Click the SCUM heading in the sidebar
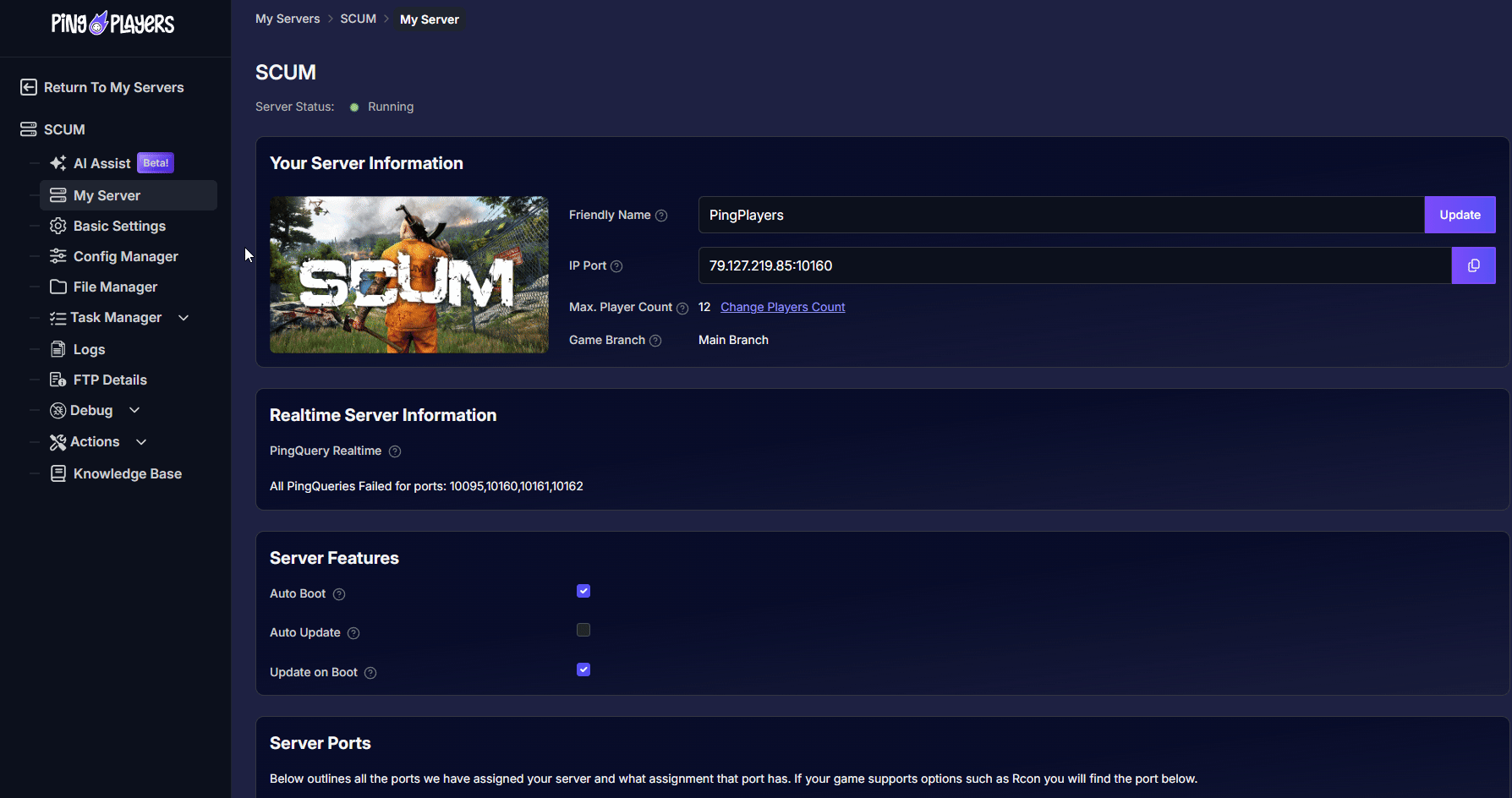Image resolution: width=1512 pixels, height=798 pixels. tap(64, 129)
